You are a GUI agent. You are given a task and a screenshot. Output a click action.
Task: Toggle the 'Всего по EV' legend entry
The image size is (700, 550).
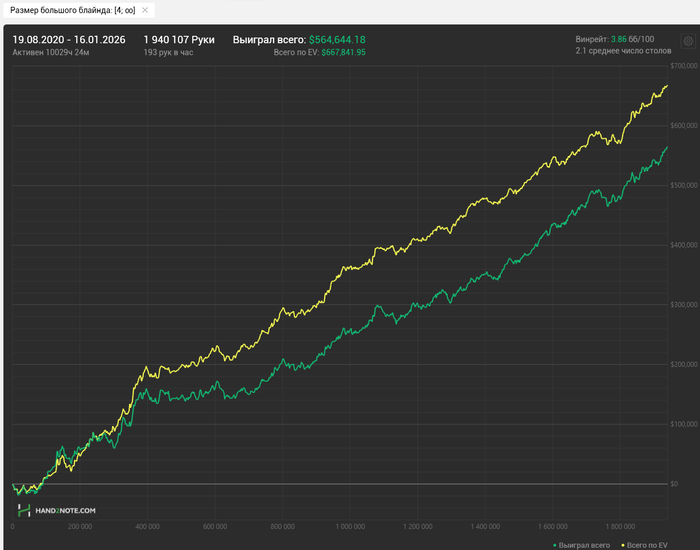tap(644, 545)
